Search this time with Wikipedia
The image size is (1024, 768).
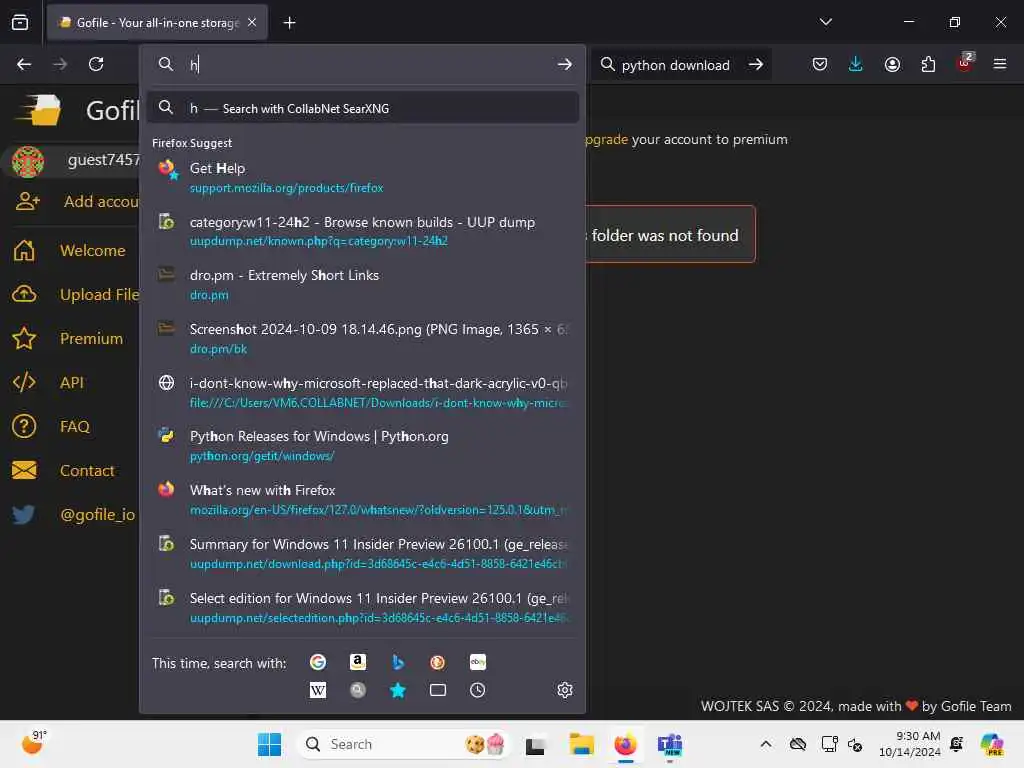[318, 690]
